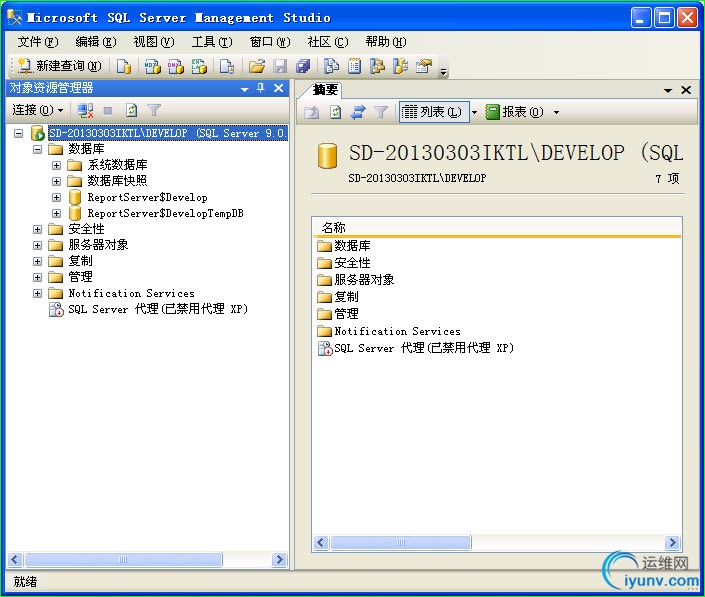Open the Summary document list dropdown arrow
705x597 pixels.
pyautogui.click(x=668, y=90)
